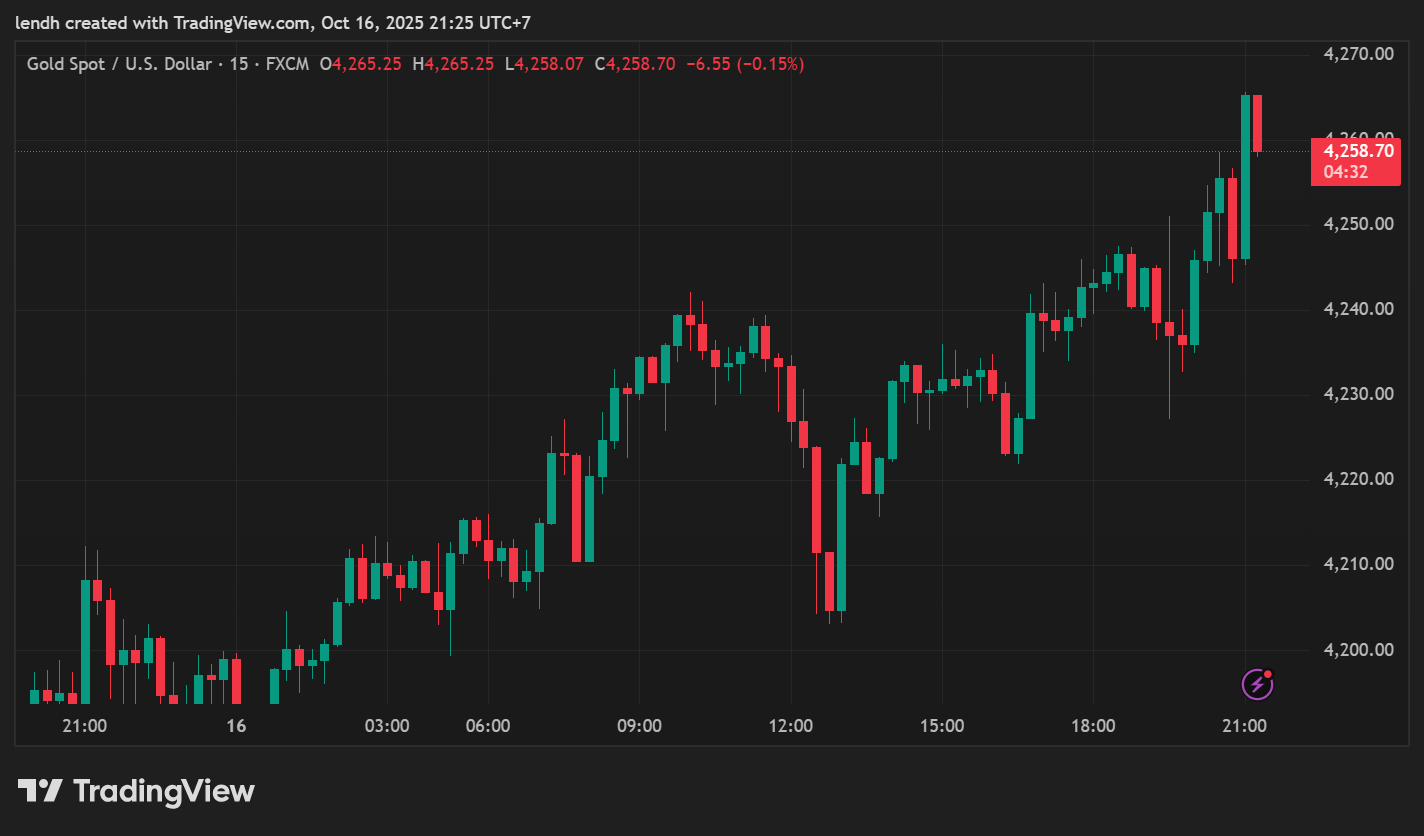This screenshot has width=1424, height=836.
Task: Click the purple lightning bolt icon
Action: point(1257,684)
